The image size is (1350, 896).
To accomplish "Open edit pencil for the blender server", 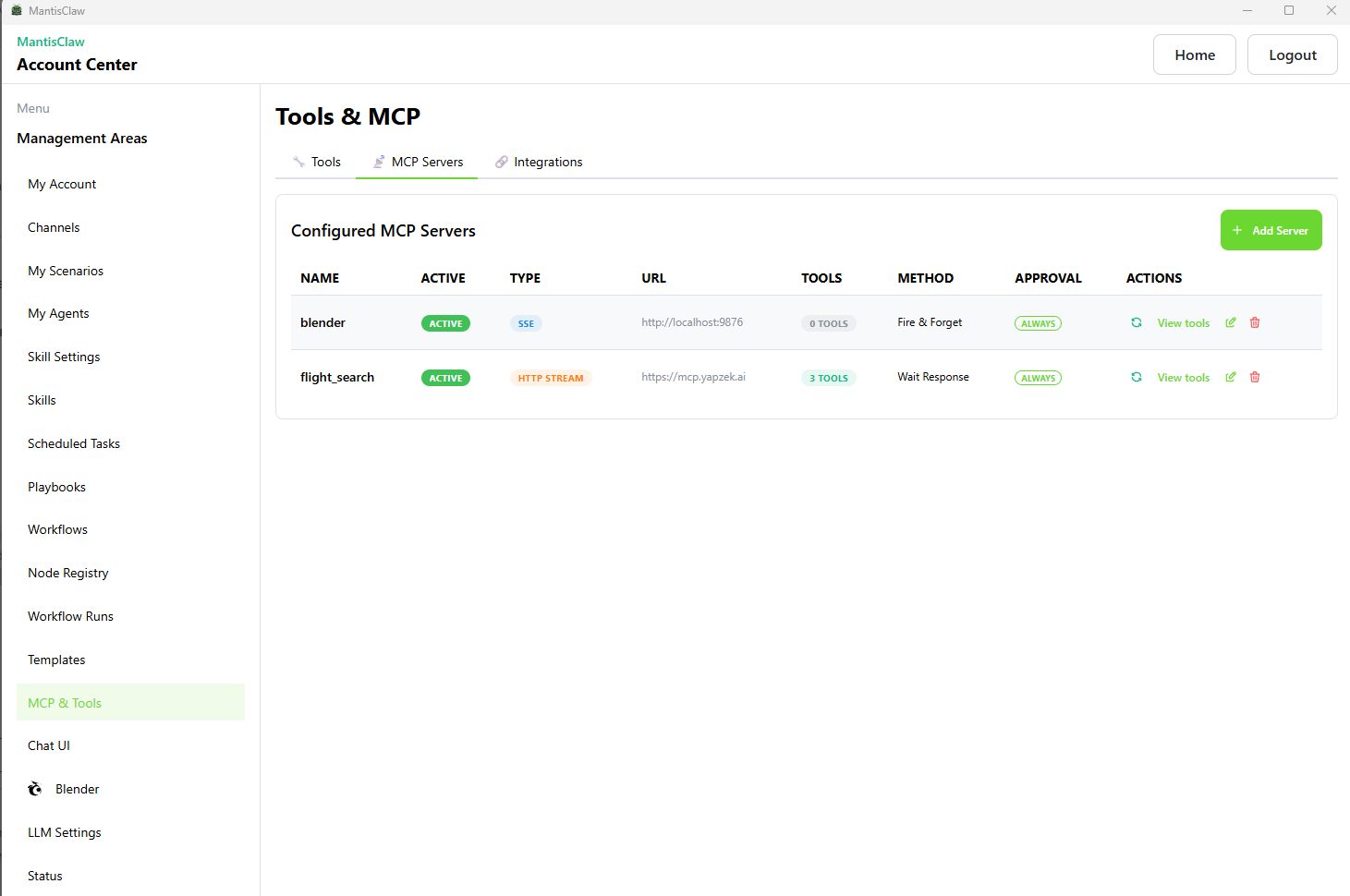I will pos(1230,322).
